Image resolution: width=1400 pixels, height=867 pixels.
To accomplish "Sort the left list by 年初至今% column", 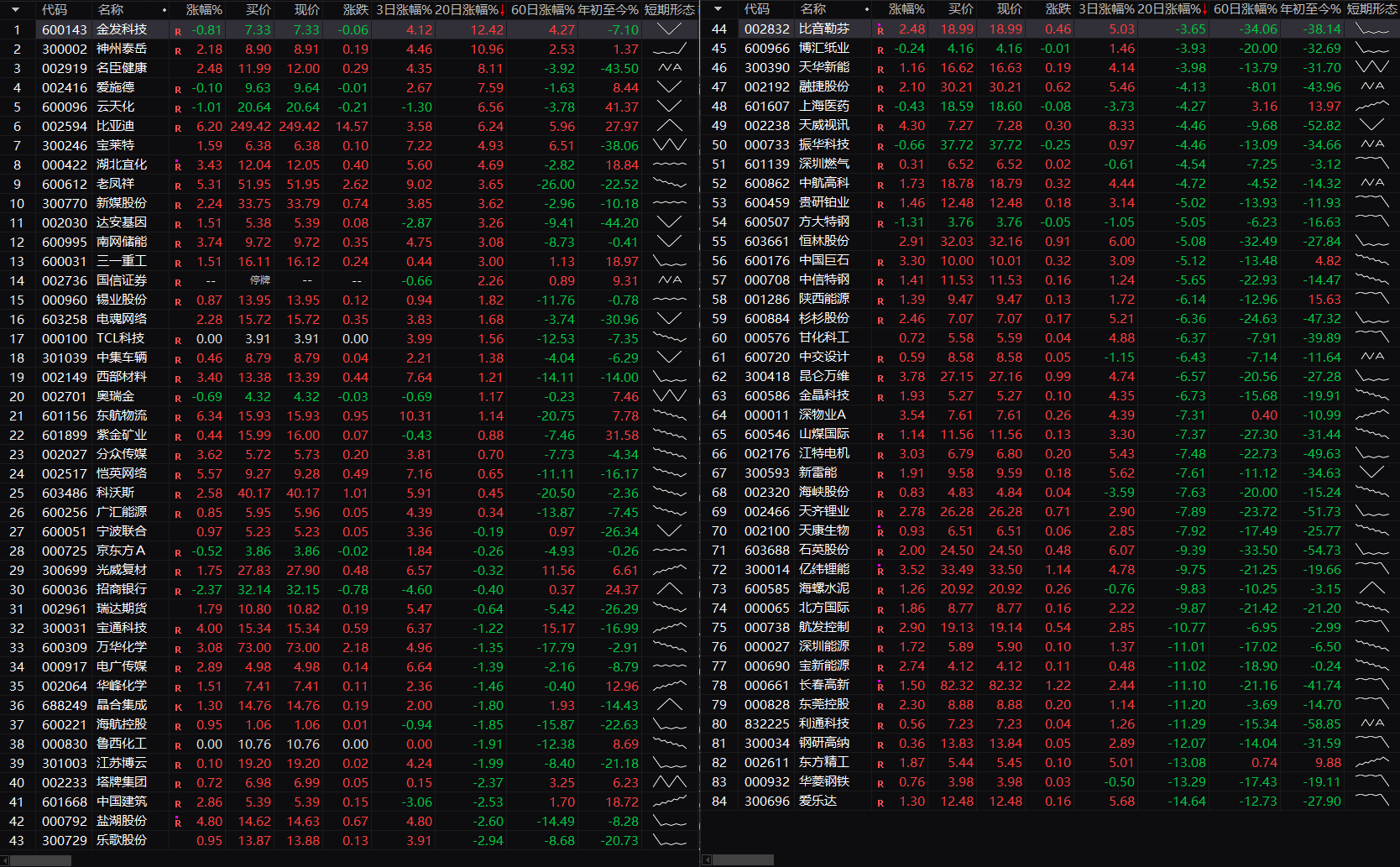I will 609,9.
